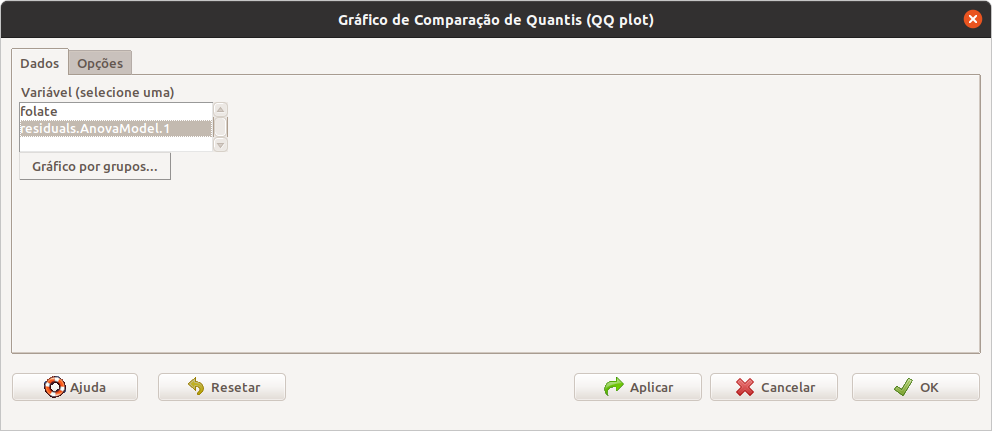Click the green arrow icon on Aplicar
Image resolution: width=999 pixels, height=432 pixels.
614,387
